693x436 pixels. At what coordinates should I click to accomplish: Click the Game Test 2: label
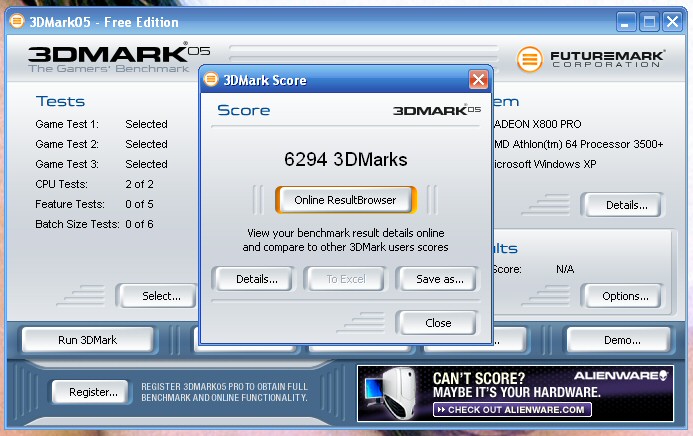[67, 144]
